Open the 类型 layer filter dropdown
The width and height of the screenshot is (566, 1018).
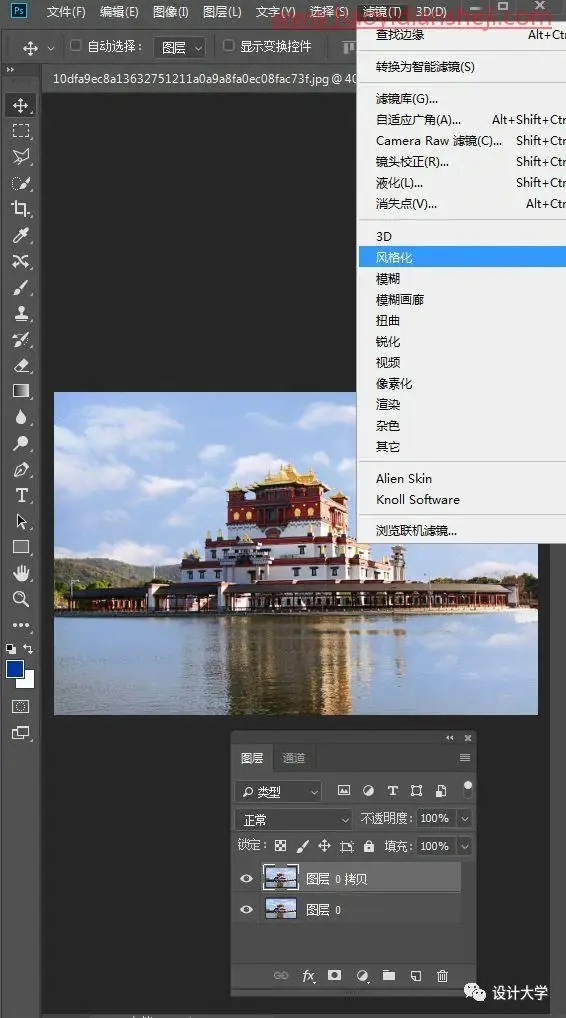pyautogui.click(x=278, y=791)
